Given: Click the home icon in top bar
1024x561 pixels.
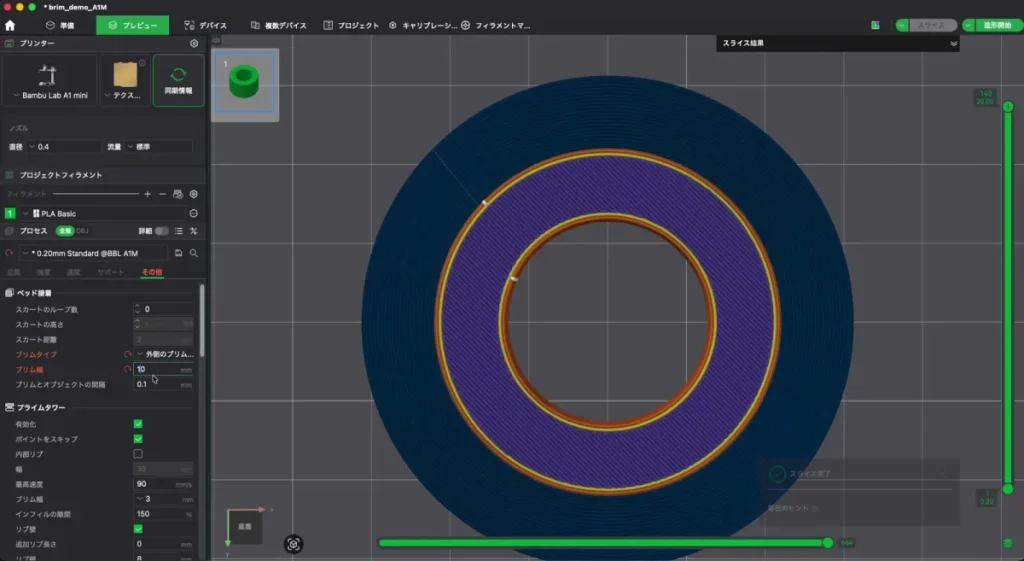Looking at the screenshot, I should pos(10,25).
